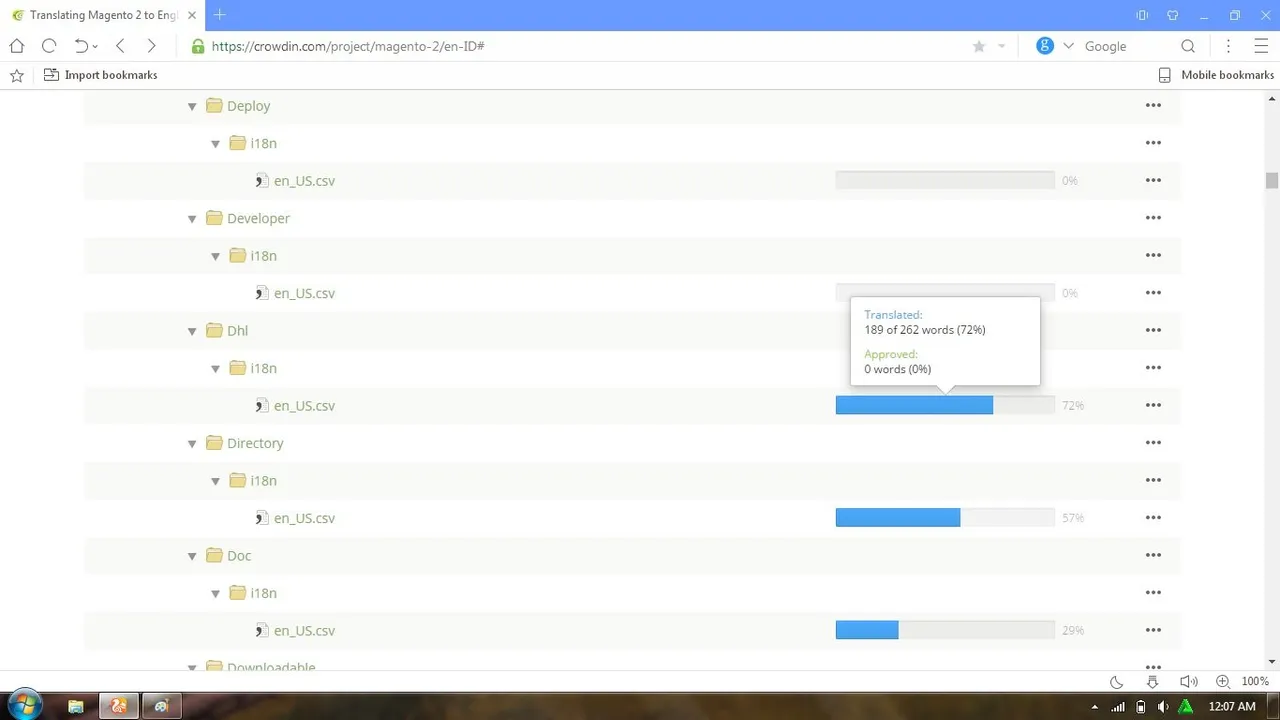
Task: Open a new tab with plus button
Action: pyautogui.click(x=220, y=14)
